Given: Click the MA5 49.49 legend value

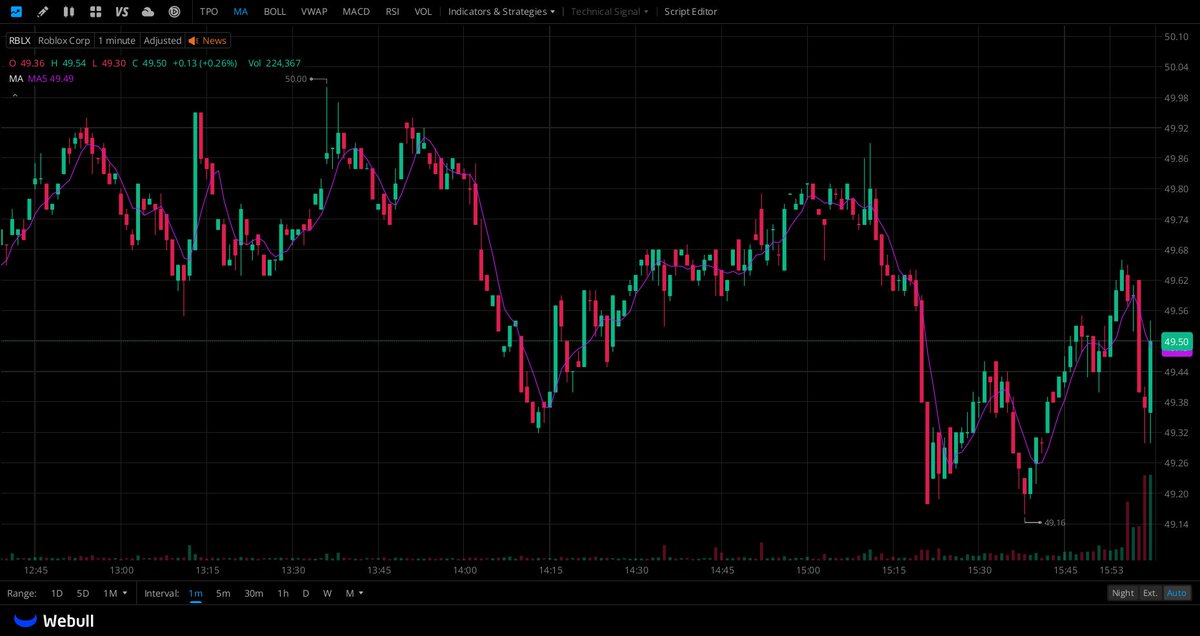Looking at the screenshot, I should click(x=51, y=78).
